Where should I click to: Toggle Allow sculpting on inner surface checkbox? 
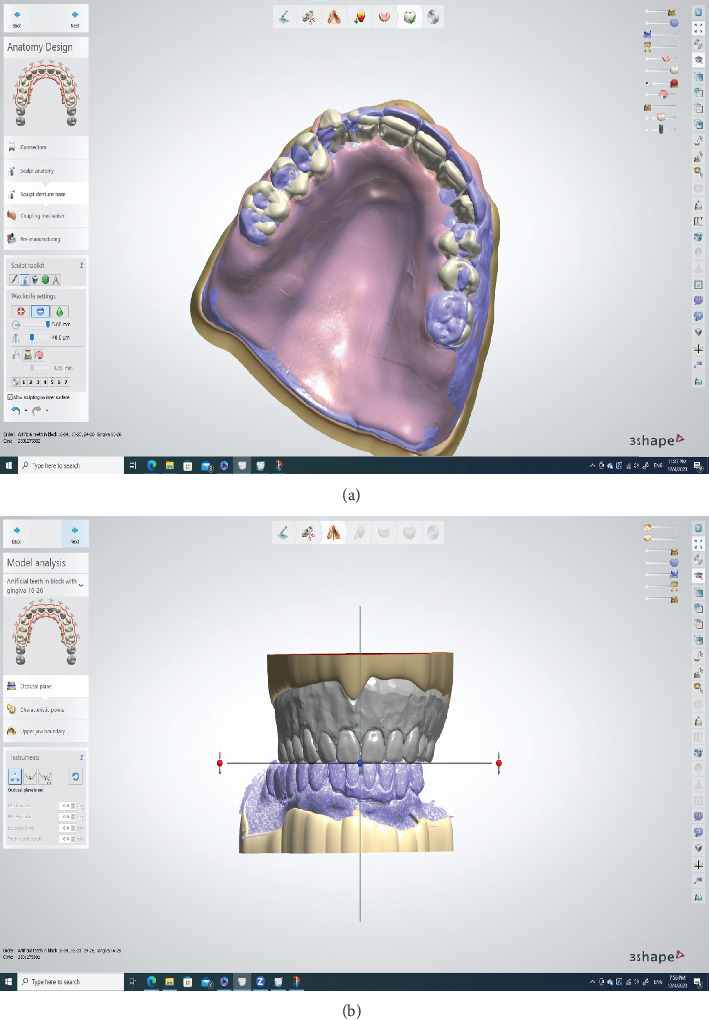coord(10,397)
